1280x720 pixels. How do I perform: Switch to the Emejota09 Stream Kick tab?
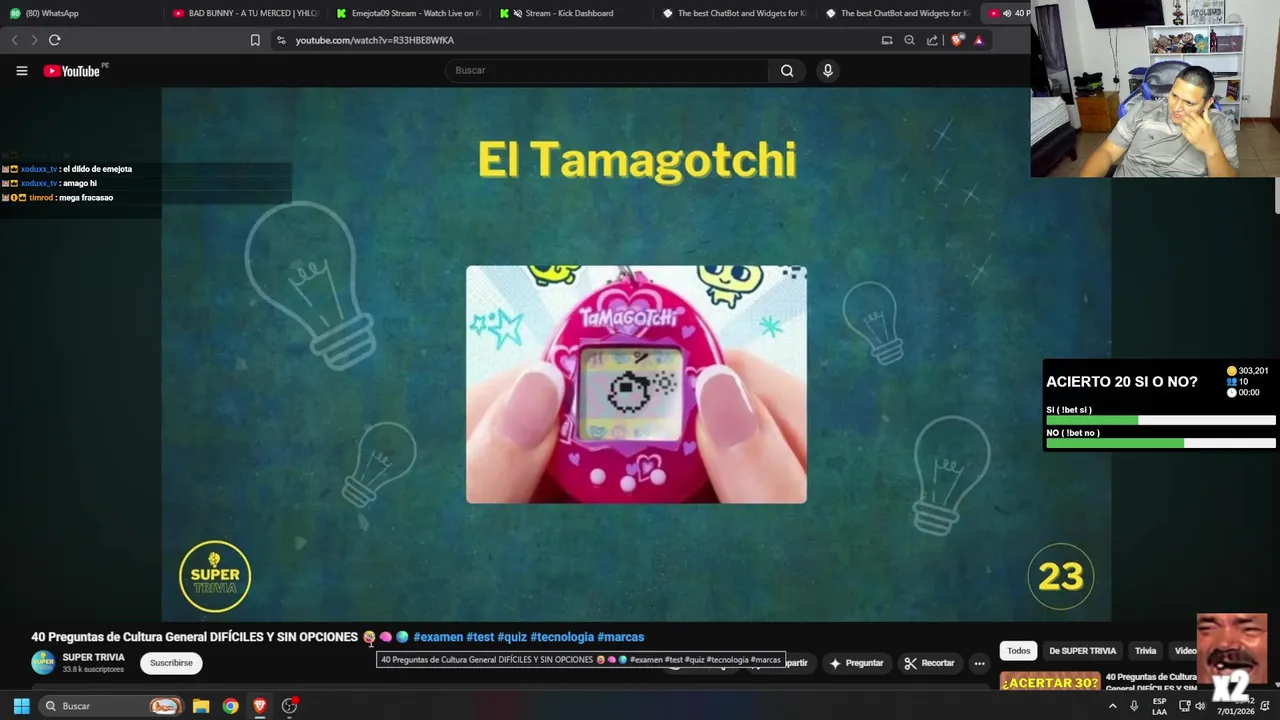[408, 13]
